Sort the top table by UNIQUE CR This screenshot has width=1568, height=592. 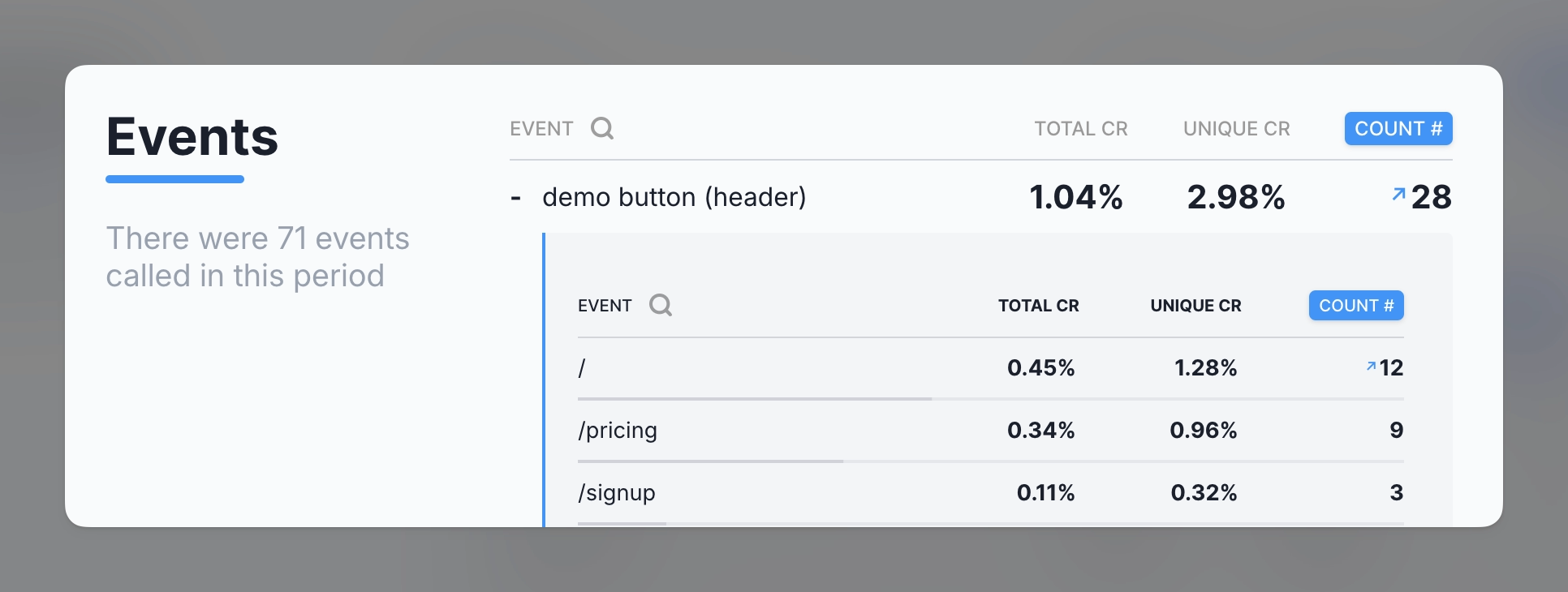click(1236, 129)
